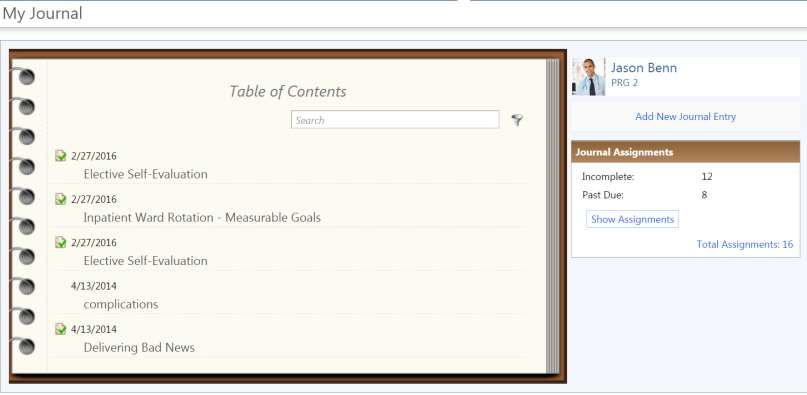Open Inpatient Ward Rotation - Measurable Goals entry

pyautogui.click(x=202, y=217)
